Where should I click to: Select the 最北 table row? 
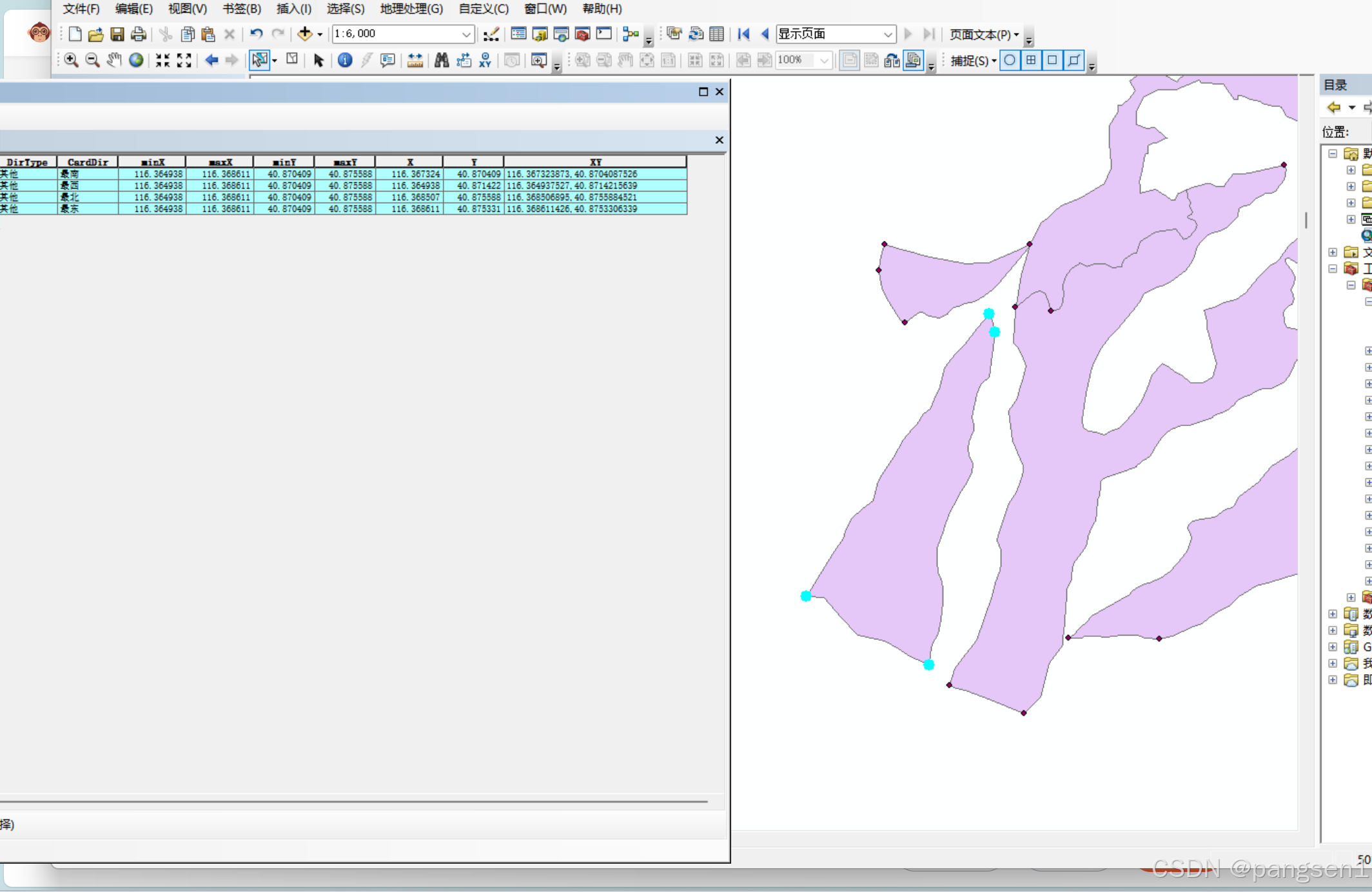[x=70, y=197]
